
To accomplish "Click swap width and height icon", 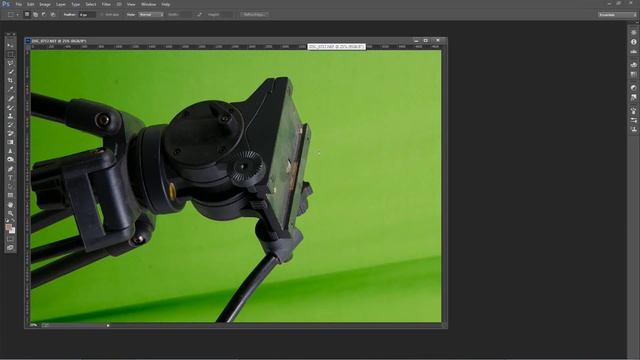I will [199, 14].
